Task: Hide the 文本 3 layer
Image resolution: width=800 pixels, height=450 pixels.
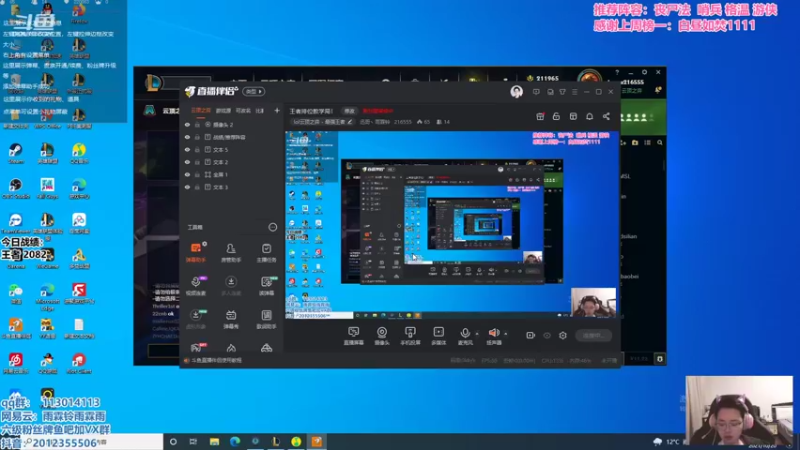Action: (187, 187)
